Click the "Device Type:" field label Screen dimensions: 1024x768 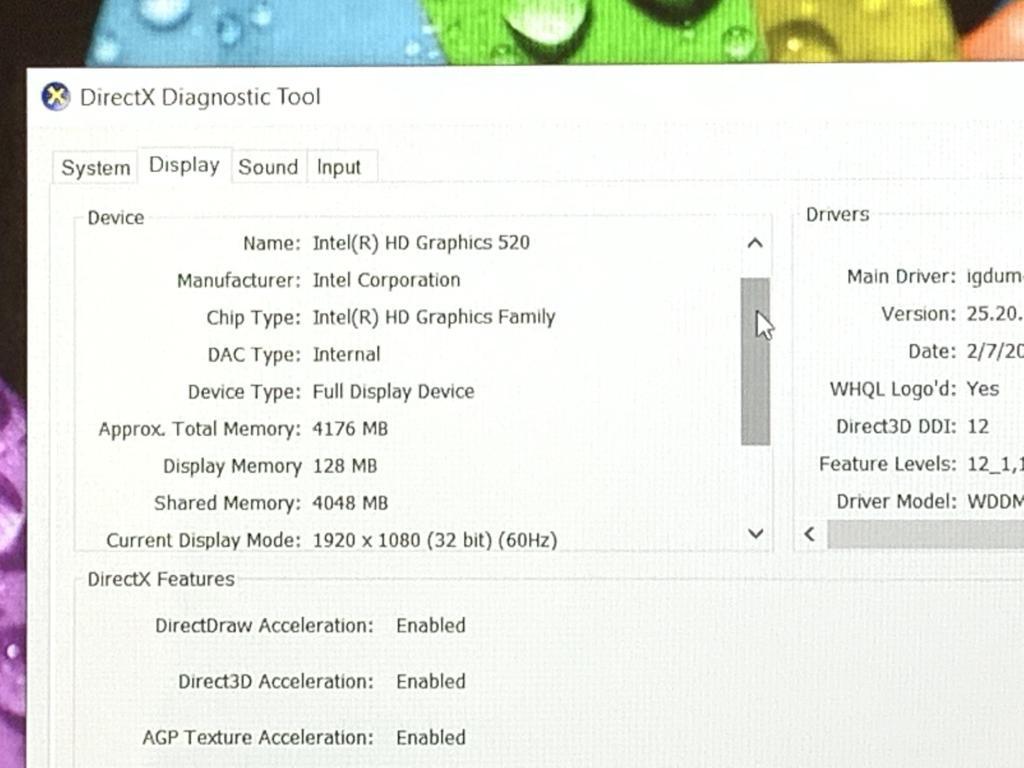click(x=244, y=392)
